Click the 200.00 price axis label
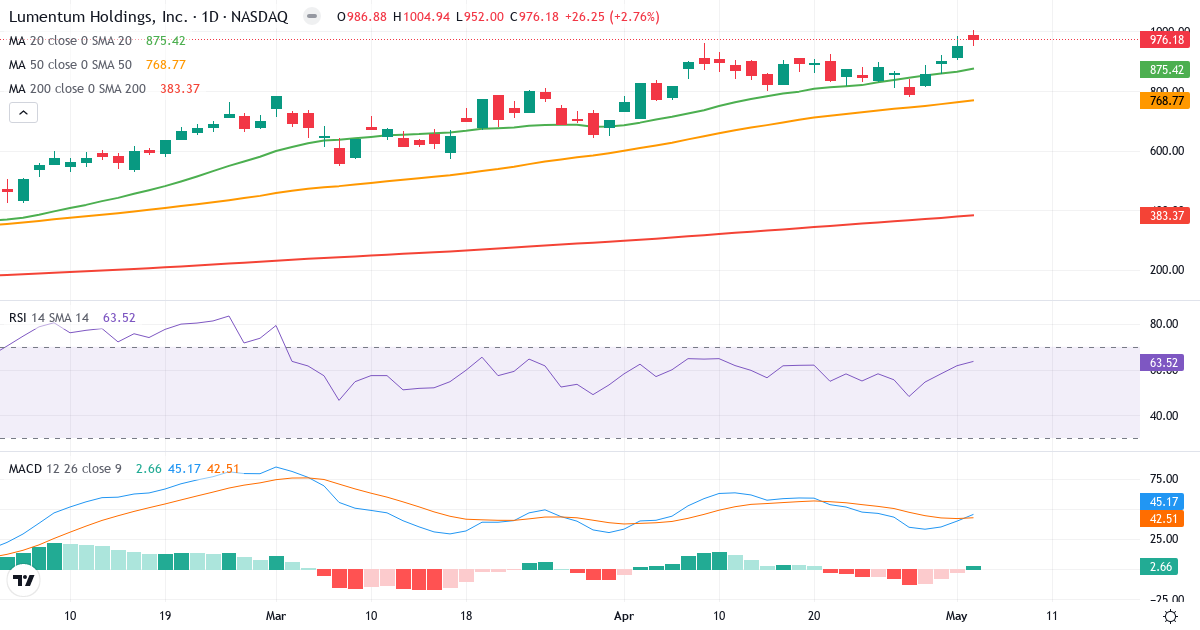The height and width of the screenshot is (630, 1200). [1166, 270]
